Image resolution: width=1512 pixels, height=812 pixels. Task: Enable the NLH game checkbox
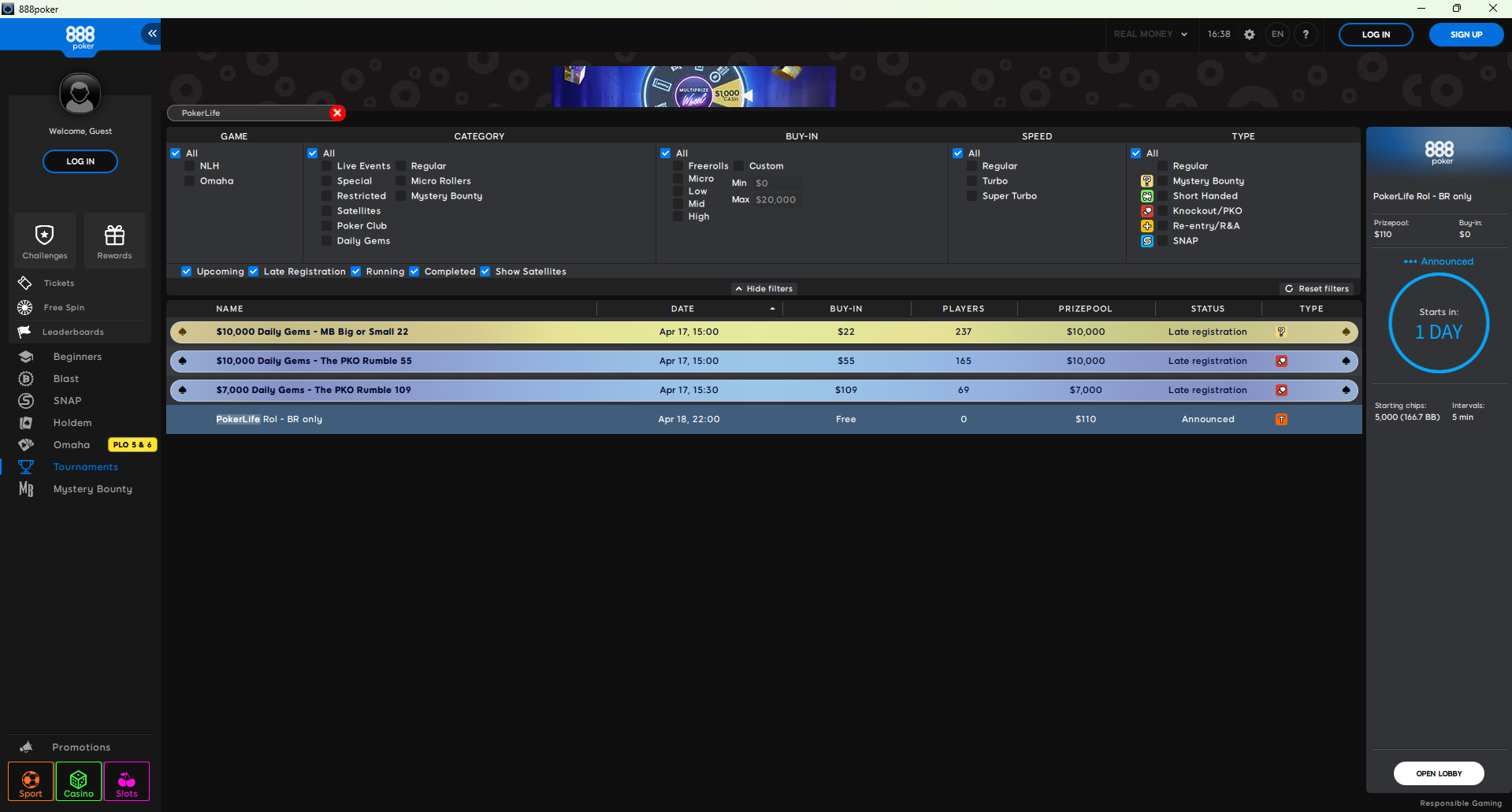(190, 166)
